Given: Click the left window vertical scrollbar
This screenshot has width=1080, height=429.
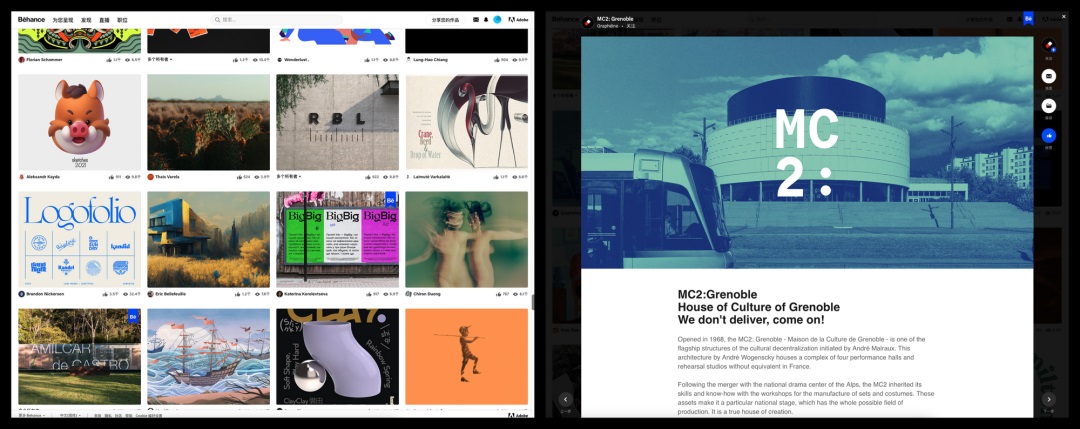Looking at the screenshot, I should tap(532, 302).
